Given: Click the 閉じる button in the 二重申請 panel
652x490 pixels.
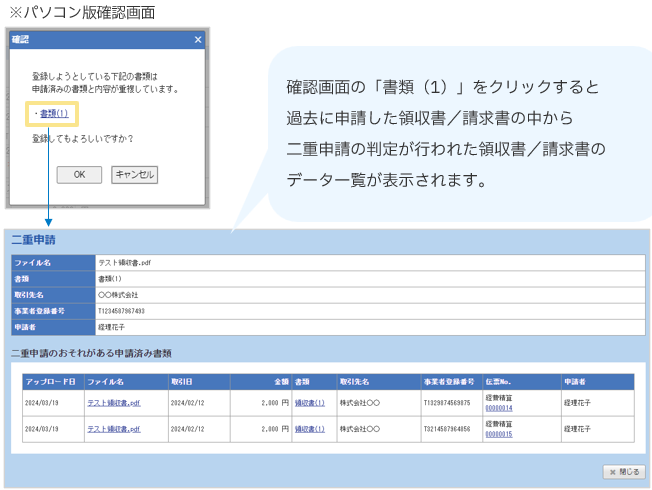Looking at the screenshot, I should 624,471.
